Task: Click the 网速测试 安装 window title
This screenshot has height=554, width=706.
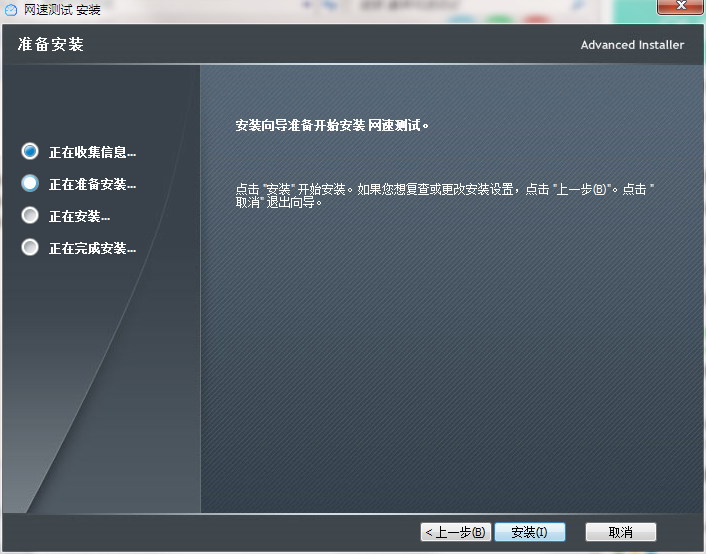Action: coord(62,9)
